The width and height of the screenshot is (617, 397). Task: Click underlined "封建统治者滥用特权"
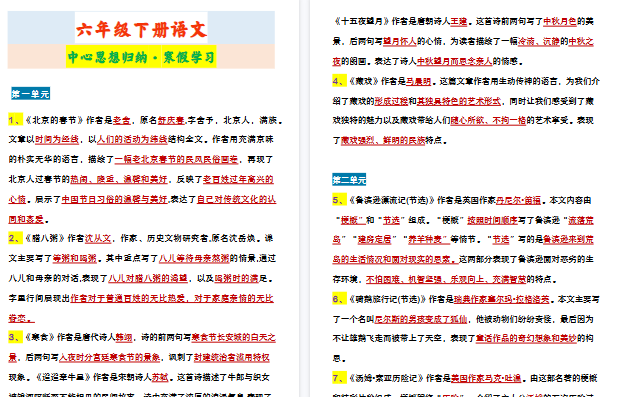(x=232, y=357)
